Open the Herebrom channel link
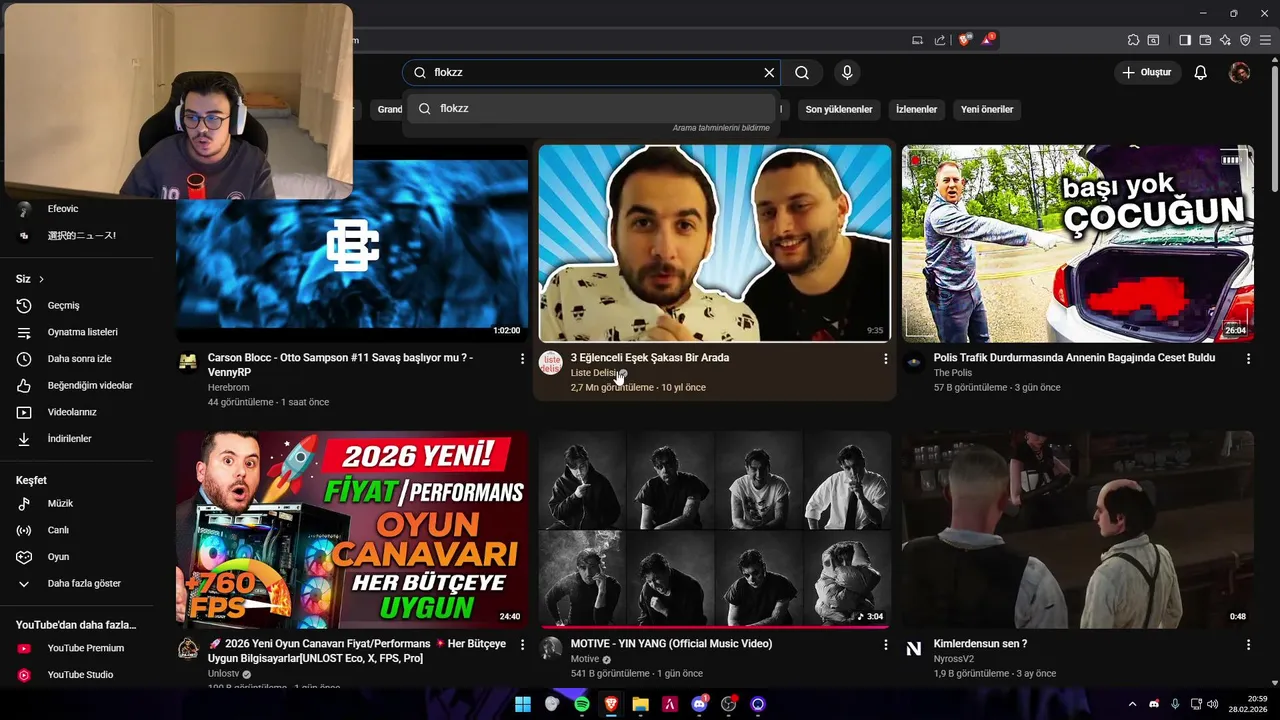Image resolution: width=1280 pixels, height=720 pixels. (229, 387)
